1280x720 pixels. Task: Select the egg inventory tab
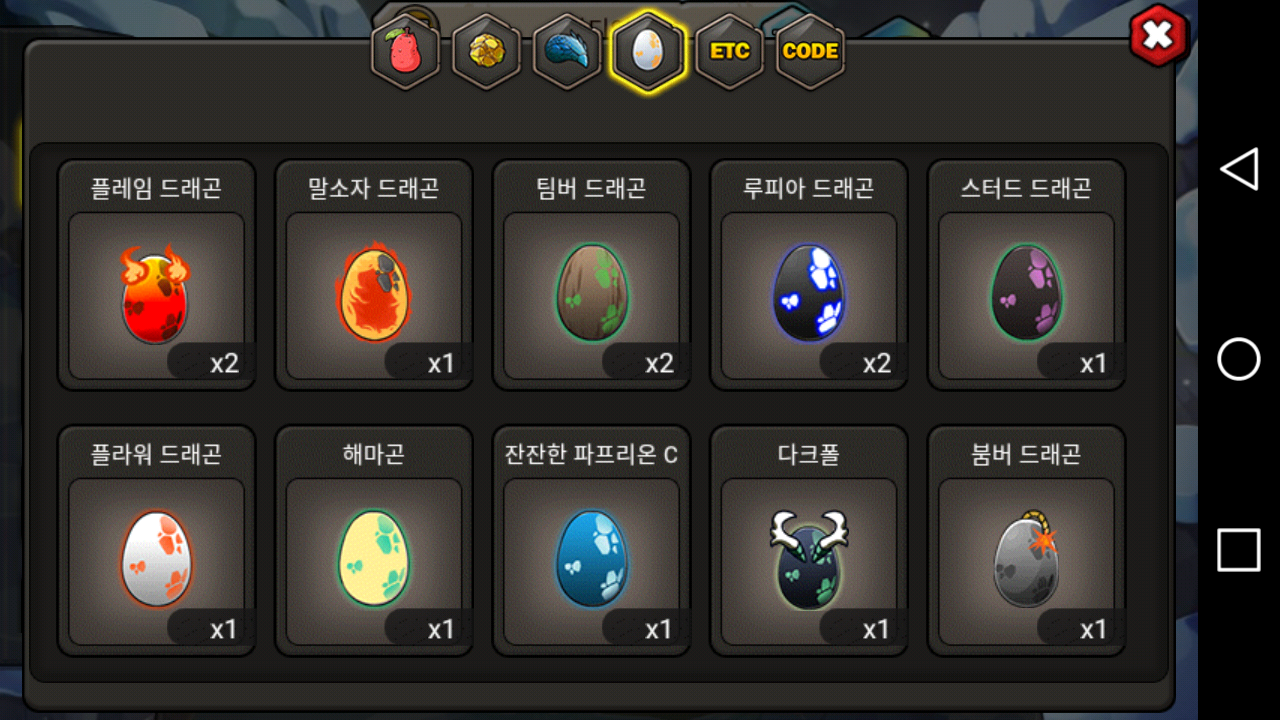click(648, 52)
